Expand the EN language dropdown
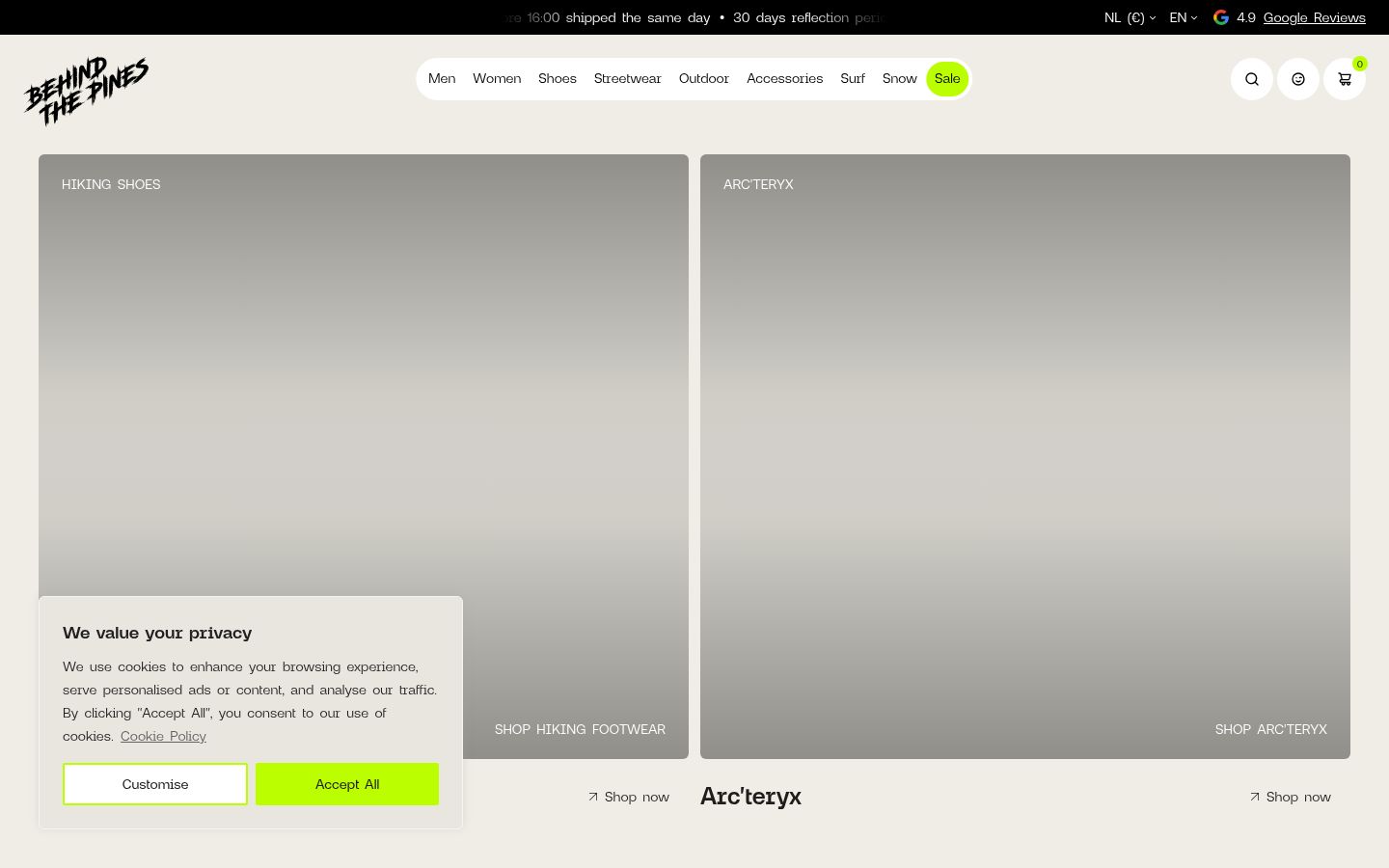1389x868 pixels. (1184, 17)
